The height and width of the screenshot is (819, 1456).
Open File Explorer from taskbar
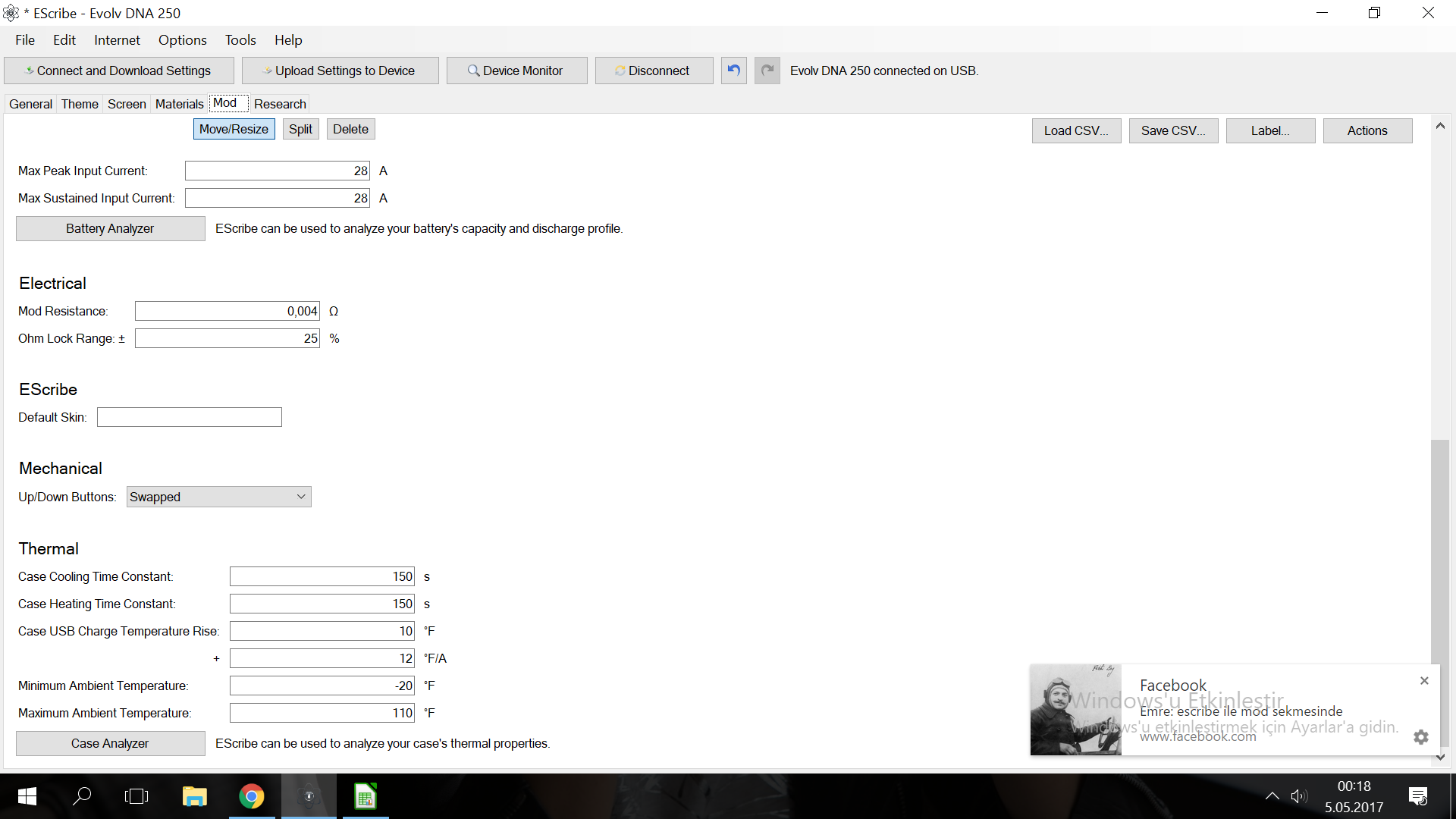coord(195,796)
